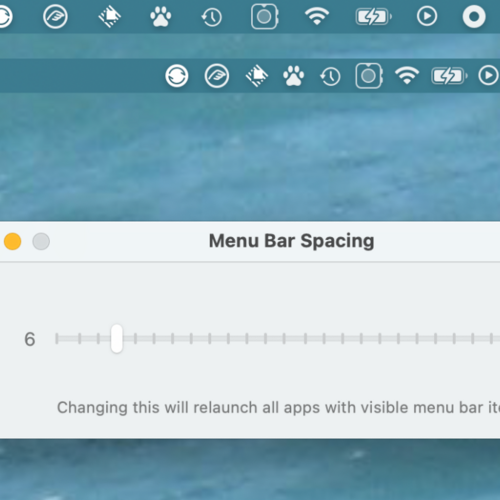500x500 pixels.
Task: Click the play circle icon in the wide-spaced menu bar
Action: (x=427, y=16)
